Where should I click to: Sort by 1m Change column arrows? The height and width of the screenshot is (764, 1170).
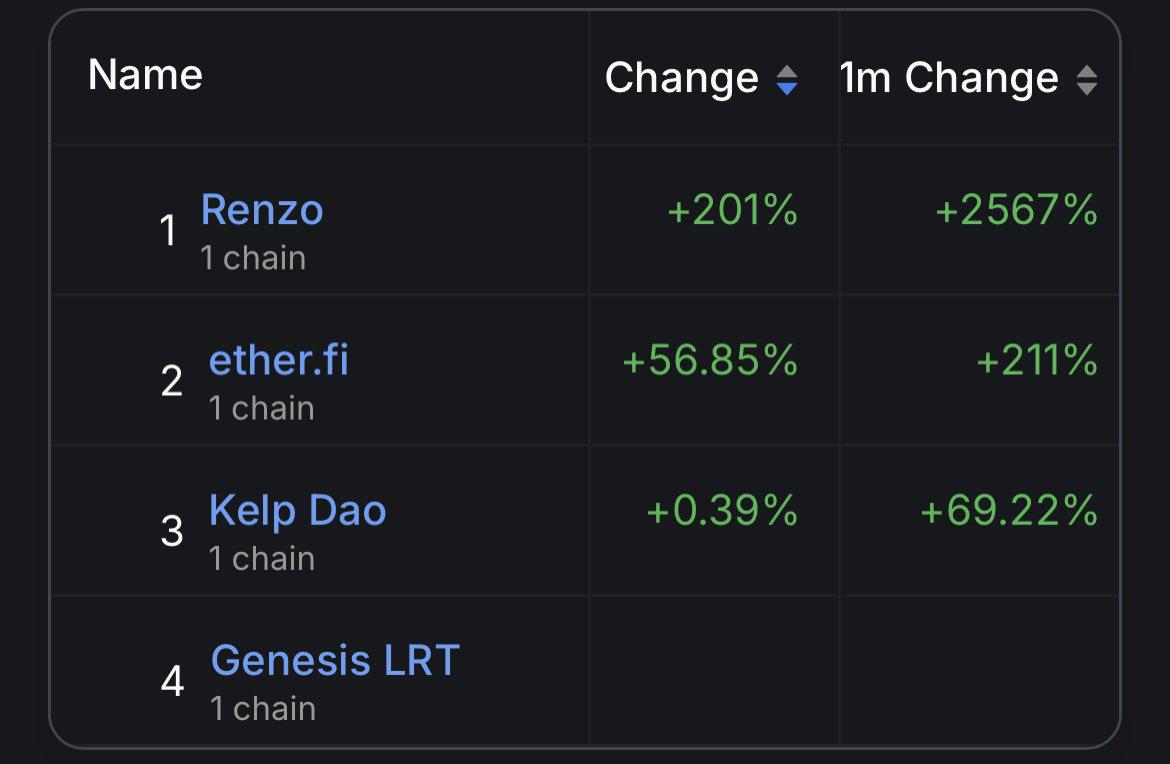(1087, 80)
